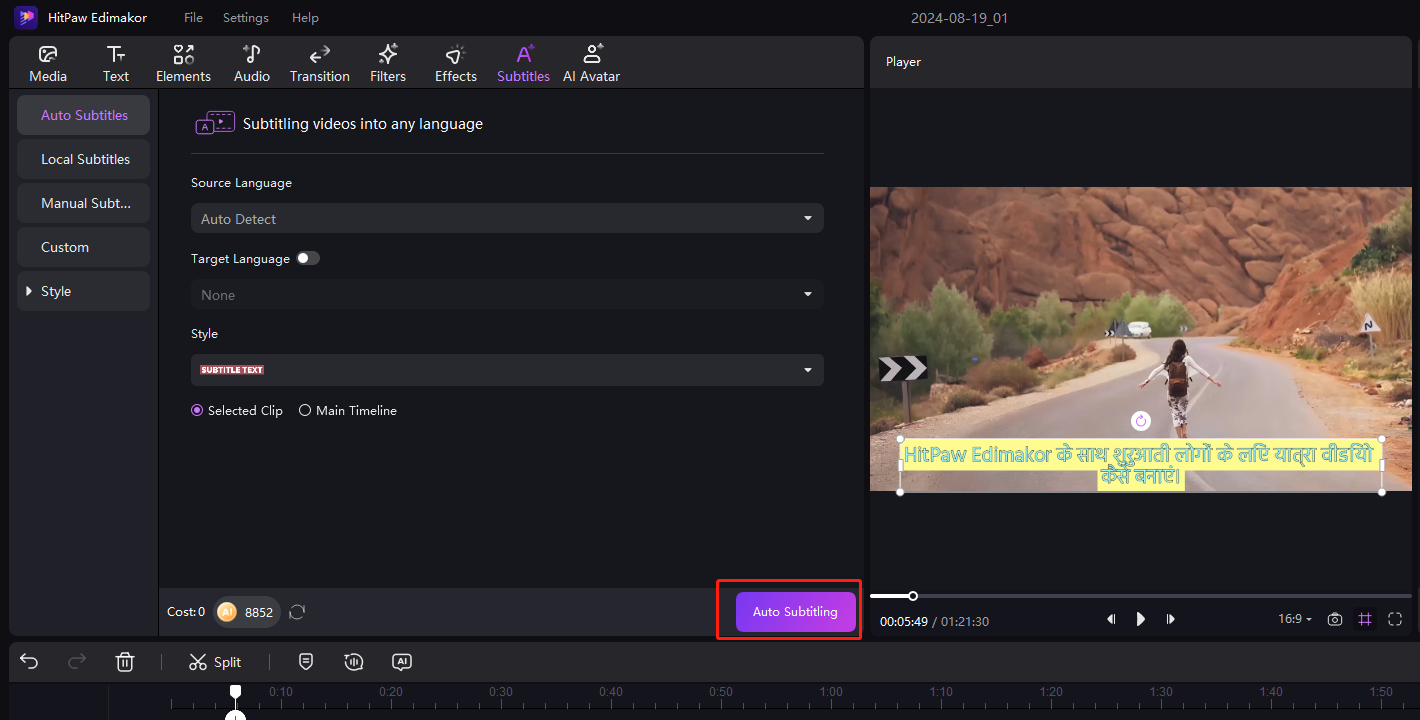
Task: Select Local Subtitles in the sidebar
Action: (84, 159)
